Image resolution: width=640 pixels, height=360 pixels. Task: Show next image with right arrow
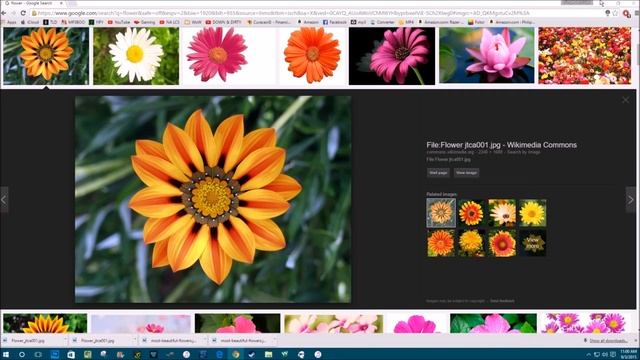631,200
